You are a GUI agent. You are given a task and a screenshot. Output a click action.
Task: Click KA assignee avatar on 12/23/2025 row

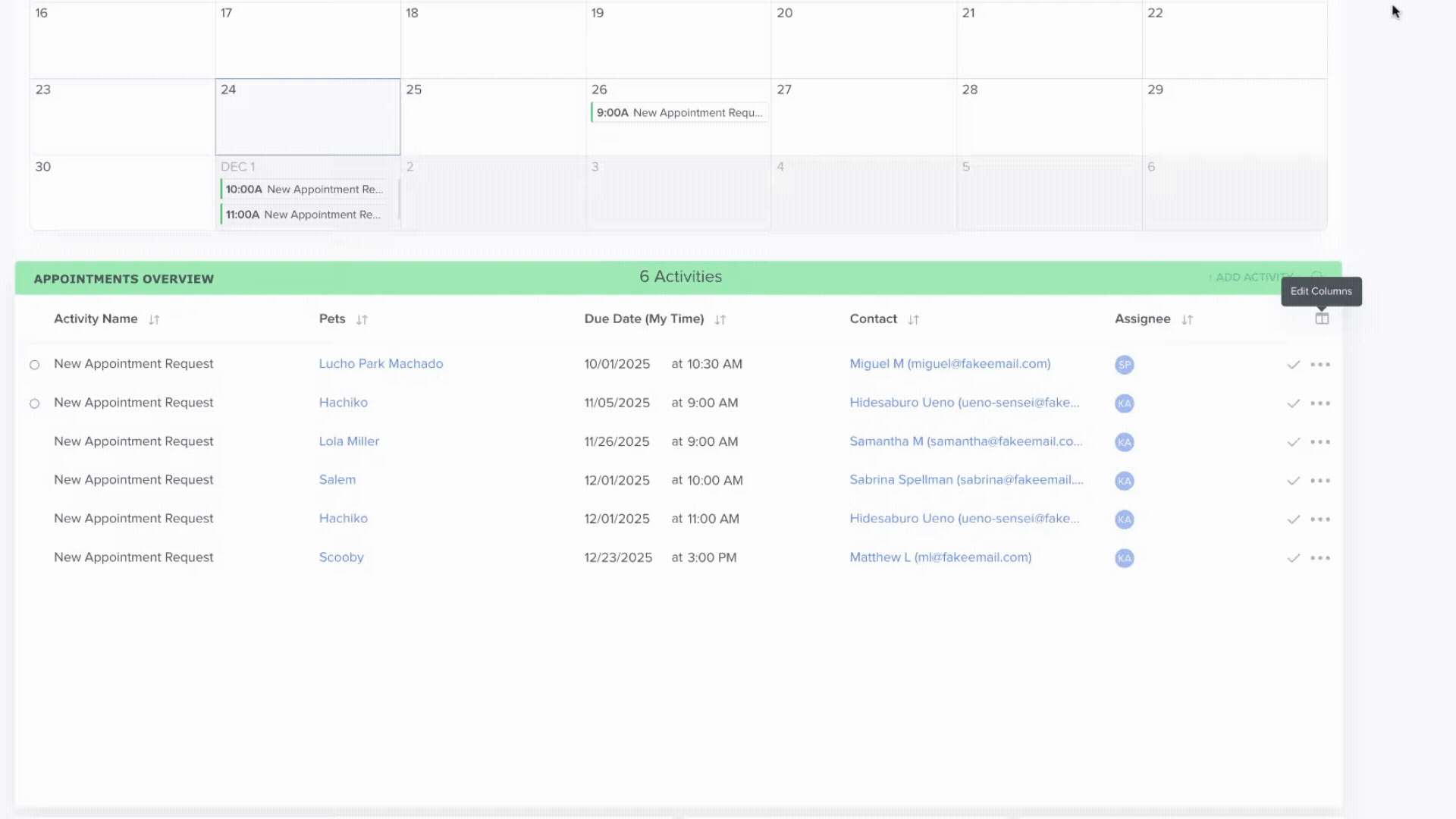1124,558
